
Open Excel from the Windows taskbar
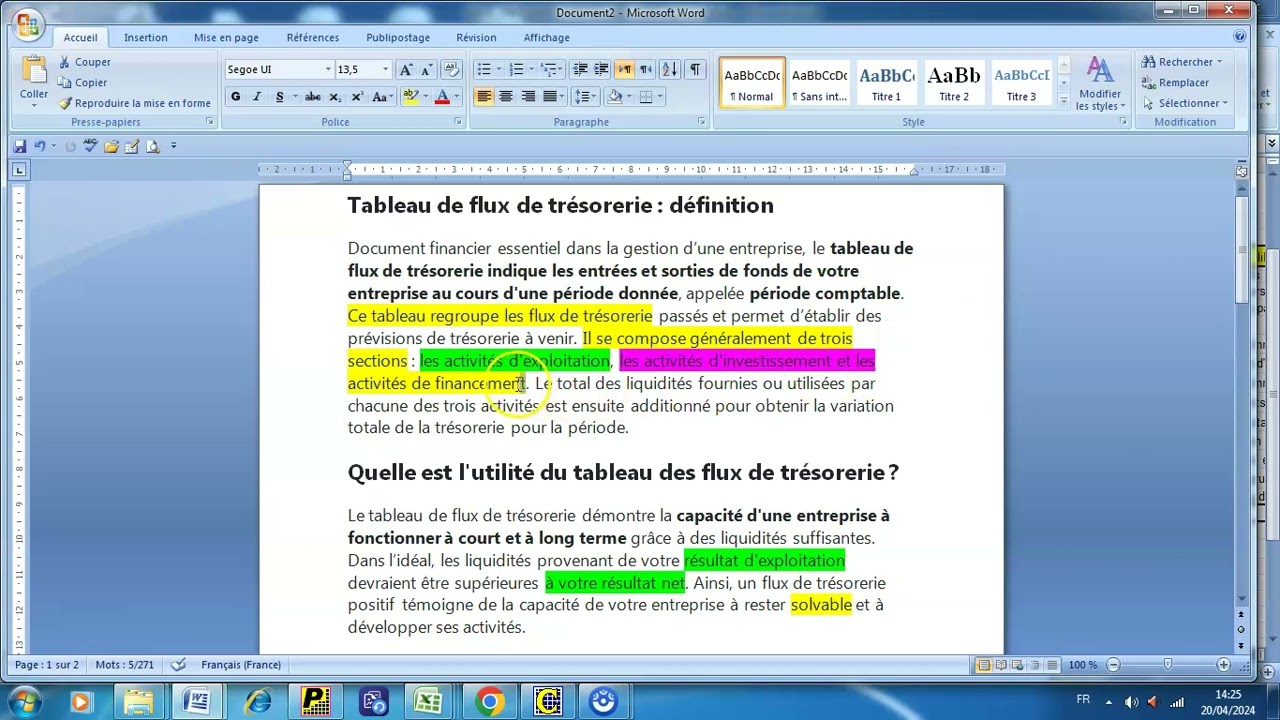[427, 701]
